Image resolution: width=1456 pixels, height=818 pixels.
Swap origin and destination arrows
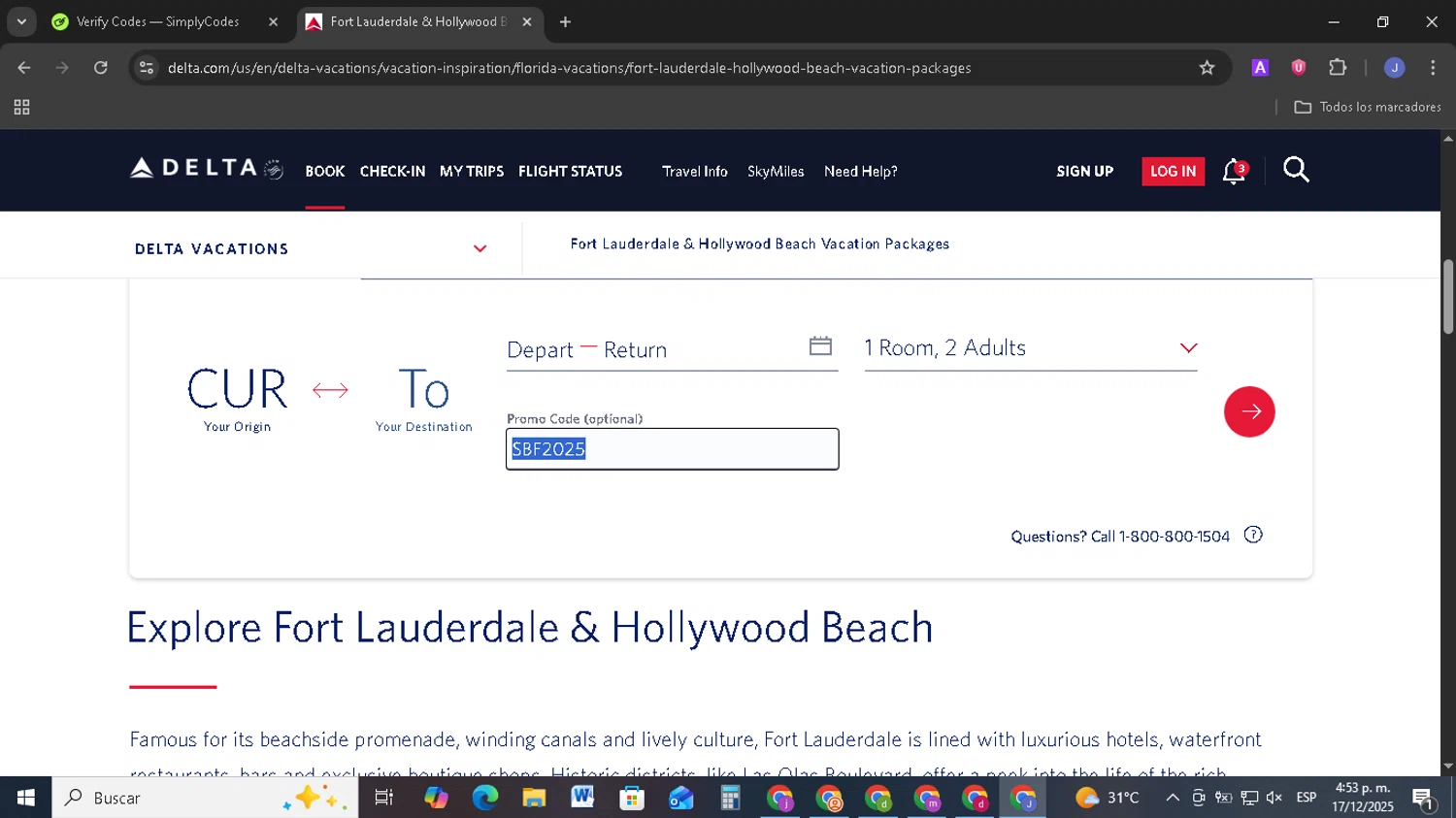330,390
